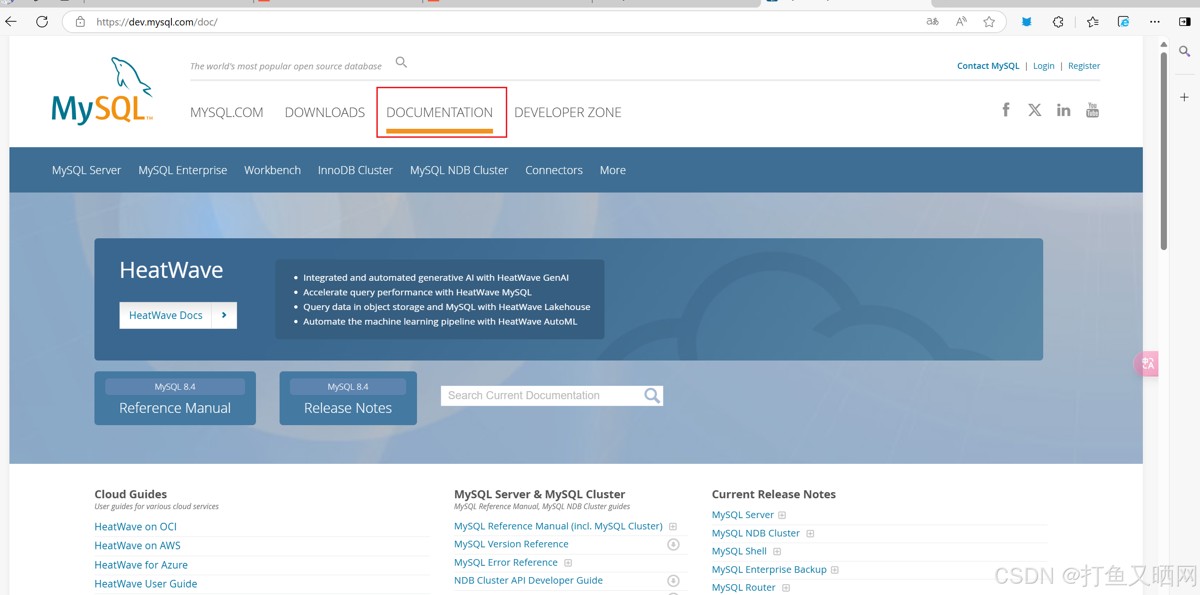Click download icon beside MySQL Version Reference
The width and height of the screenshot is (1200, 595).
673,545
